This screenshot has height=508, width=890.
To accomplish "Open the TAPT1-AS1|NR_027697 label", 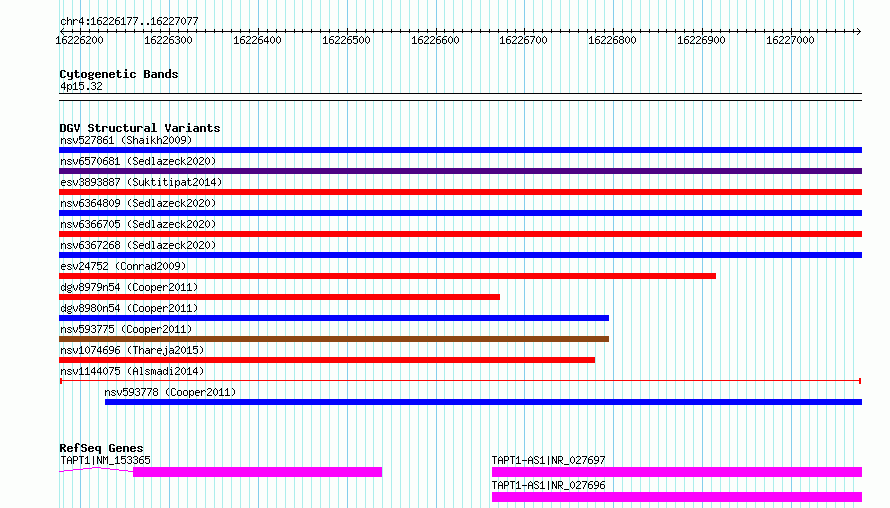I will [548, 460].
